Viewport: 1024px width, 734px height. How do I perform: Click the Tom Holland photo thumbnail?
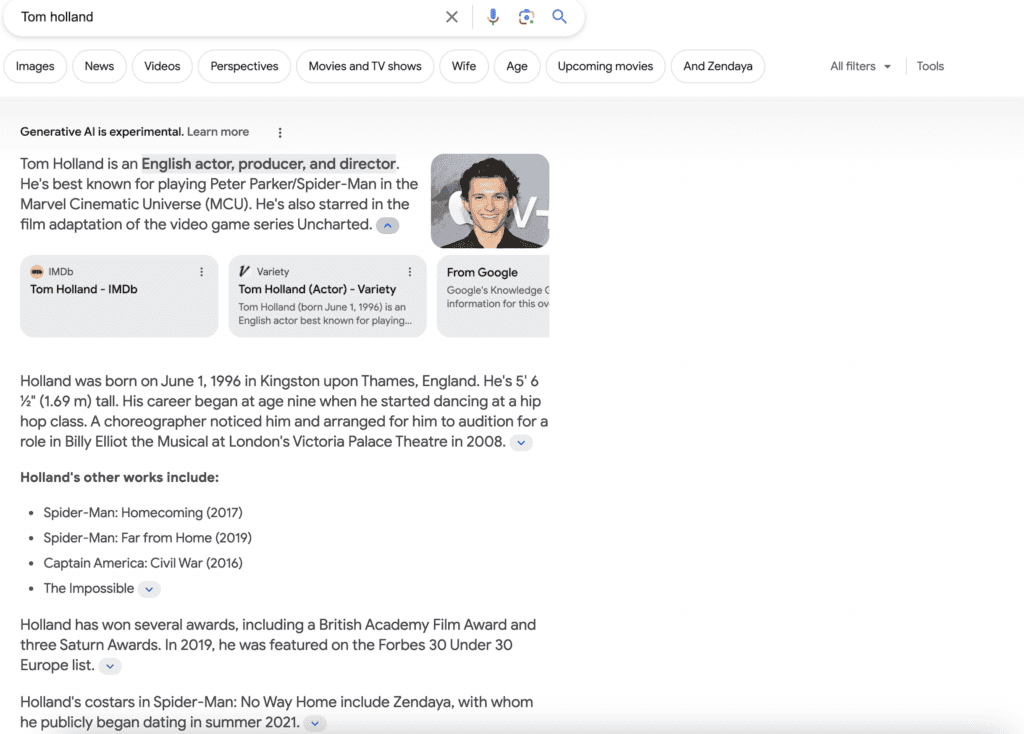[490, 200]
